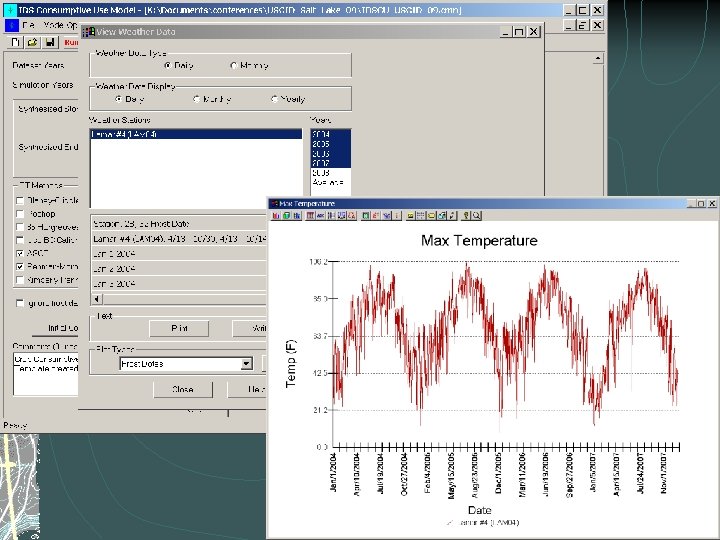Select year 2004 in Years list
This screenshot has height=540, width=720.
tap(331, 134)
